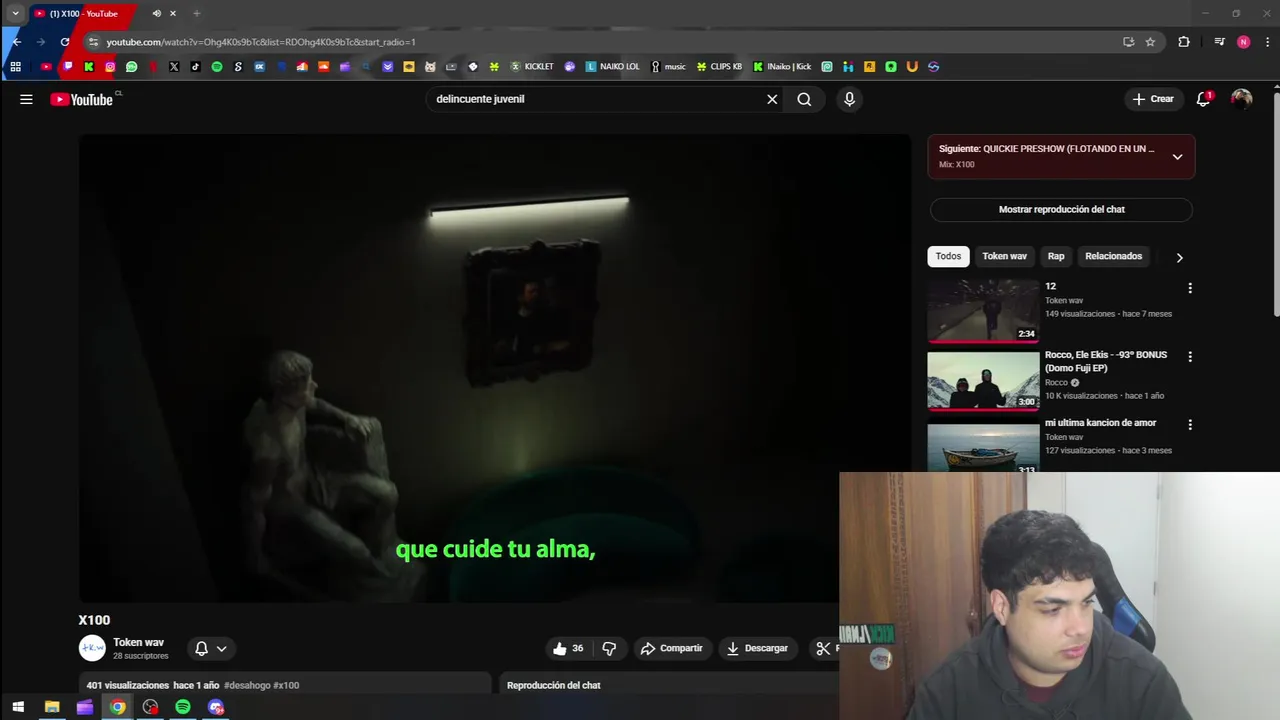Select the Rap filter chip
This screenshot has height=720, width=1280.
(x=1056, y=256)
